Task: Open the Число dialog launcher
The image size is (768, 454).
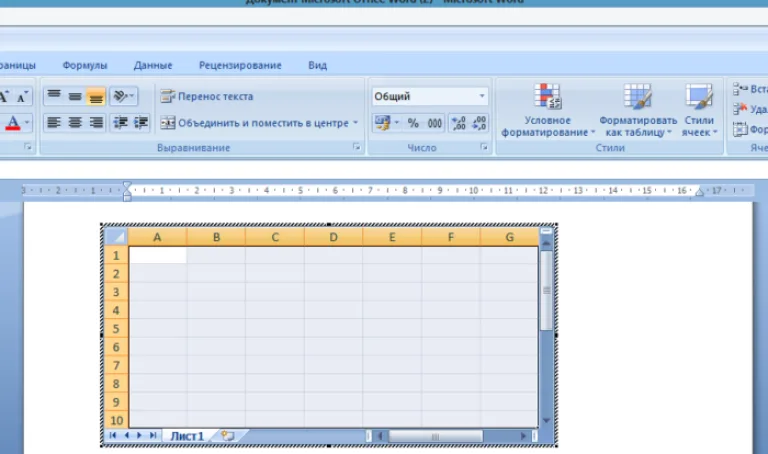Action: 484,147
